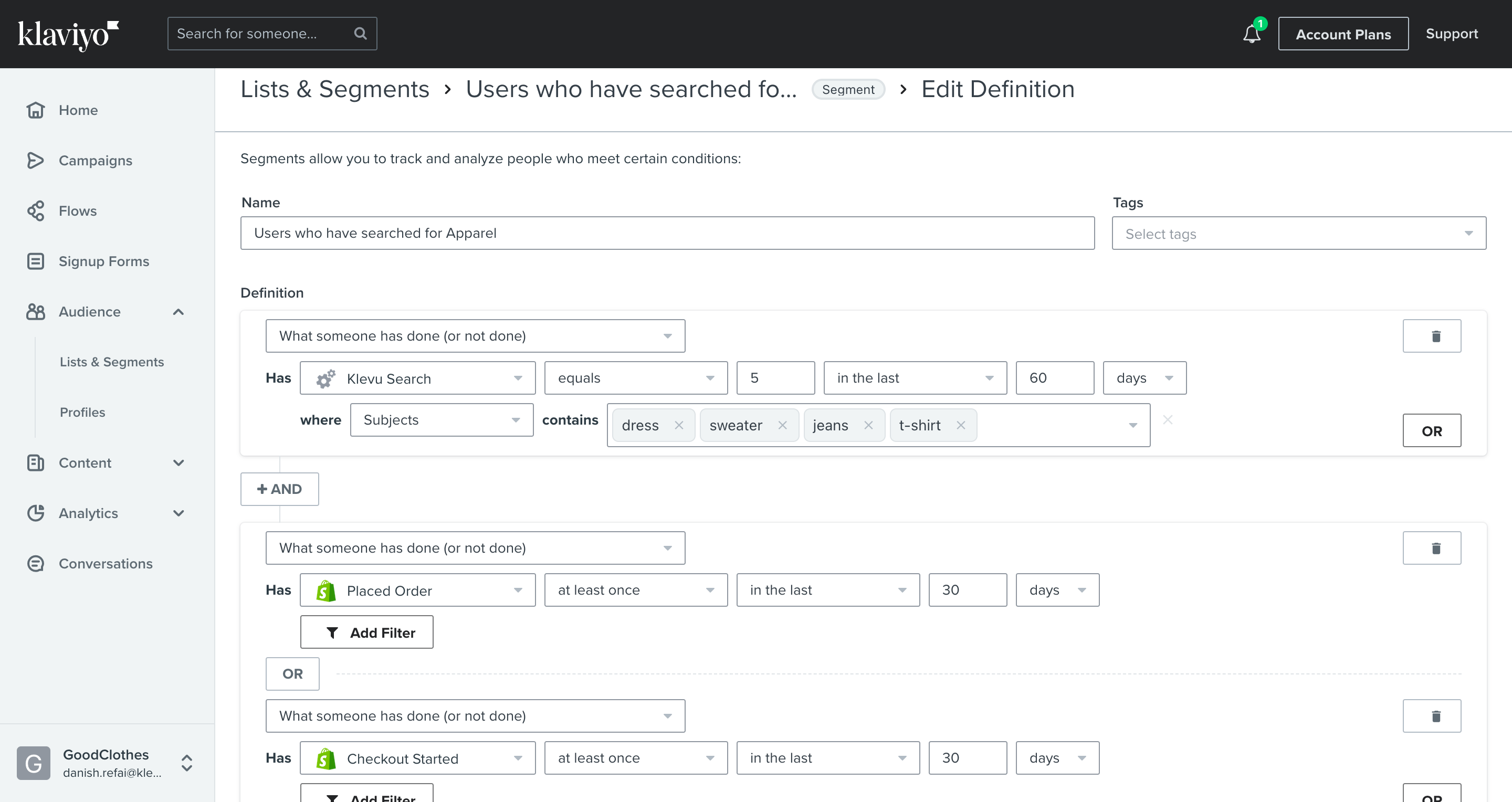
Task: Click the Audience people icon
Action: tap(35, 312)
